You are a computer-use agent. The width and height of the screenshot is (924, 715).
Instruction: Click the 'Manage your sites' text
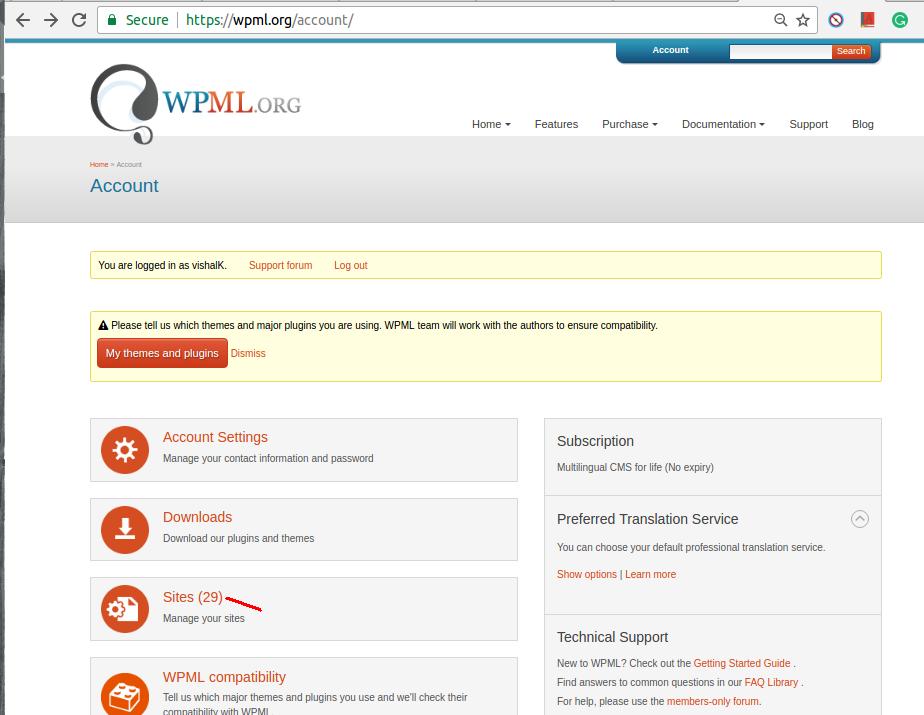204,618
